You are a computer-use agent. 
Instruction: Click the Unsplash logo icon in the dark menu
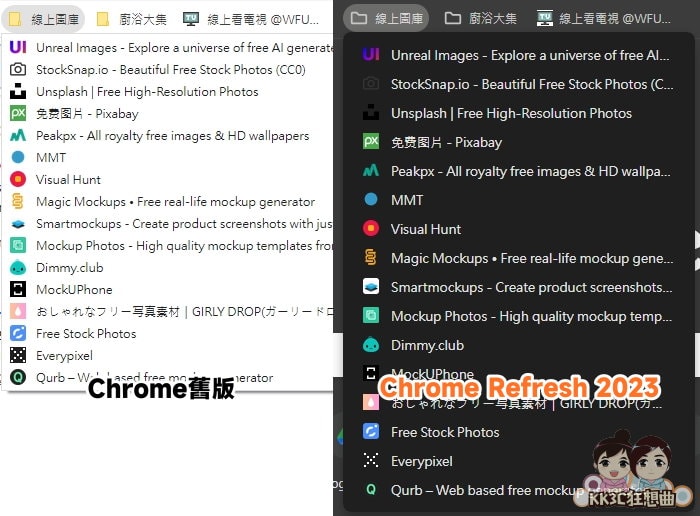(371, 112)
